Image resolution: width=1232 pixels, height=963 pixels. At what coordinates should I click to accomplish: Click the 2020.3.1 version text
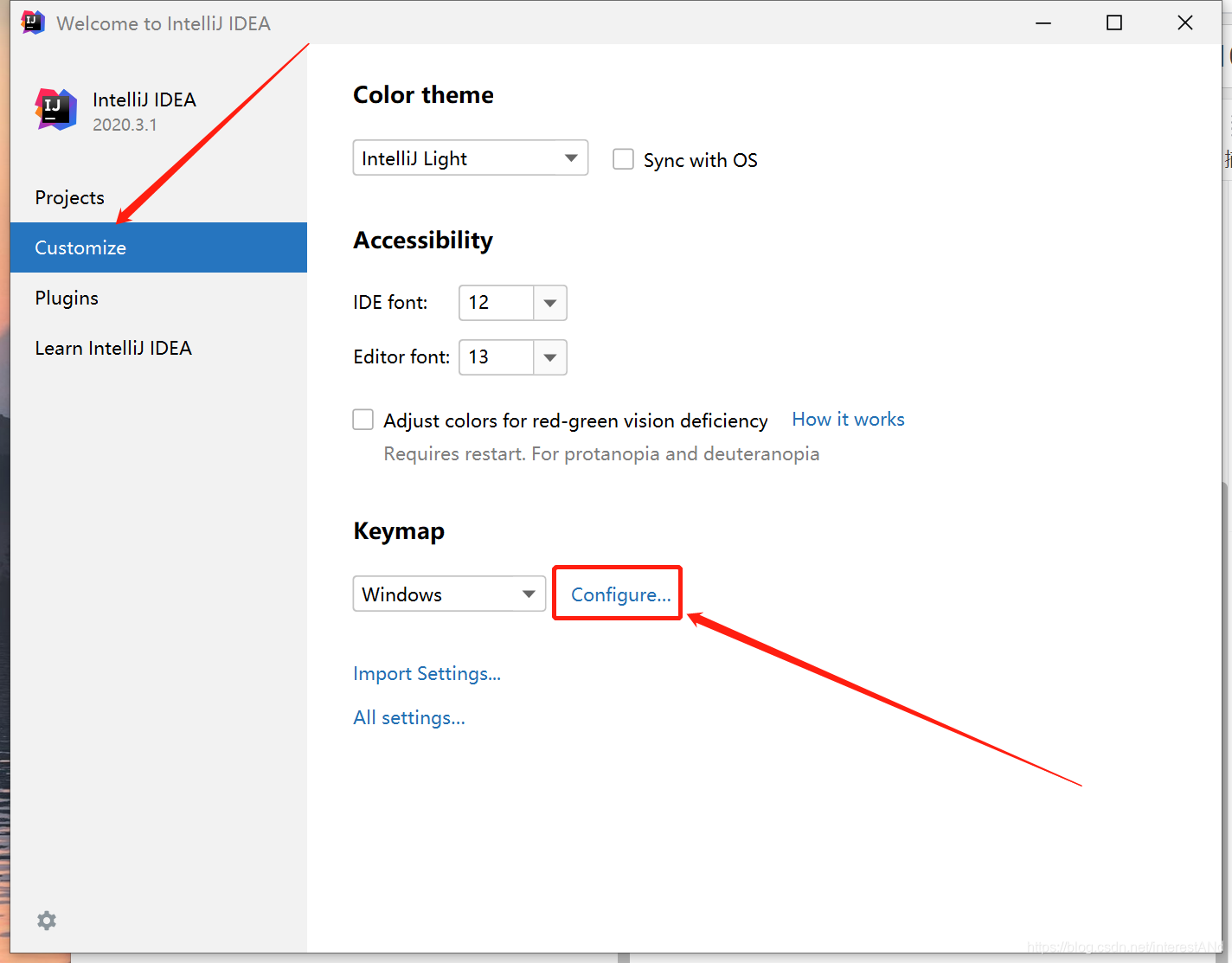(125, 125)
